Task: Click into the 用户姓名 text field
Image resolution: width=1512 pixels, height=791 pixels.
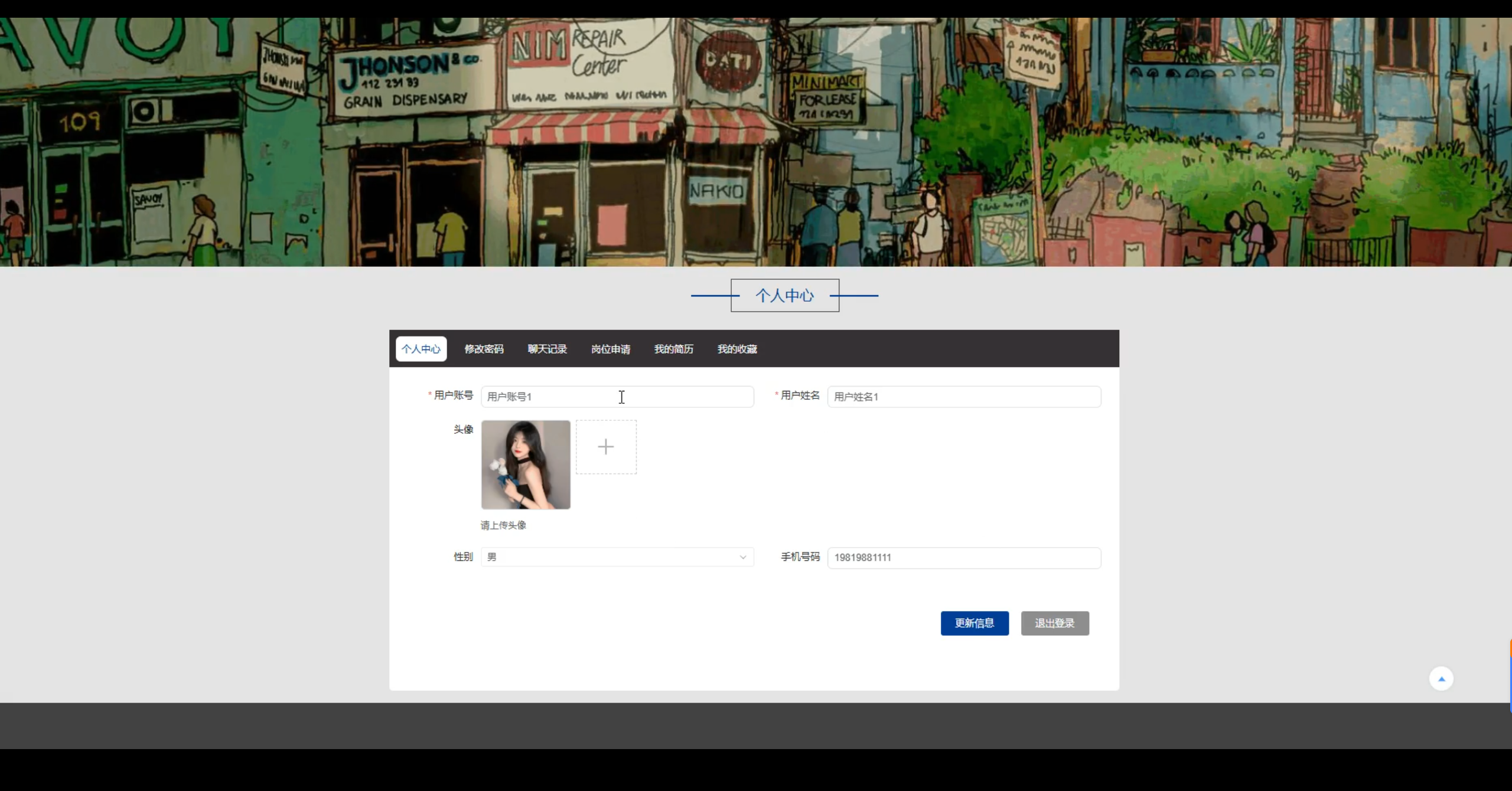Action: pos(963,397)
